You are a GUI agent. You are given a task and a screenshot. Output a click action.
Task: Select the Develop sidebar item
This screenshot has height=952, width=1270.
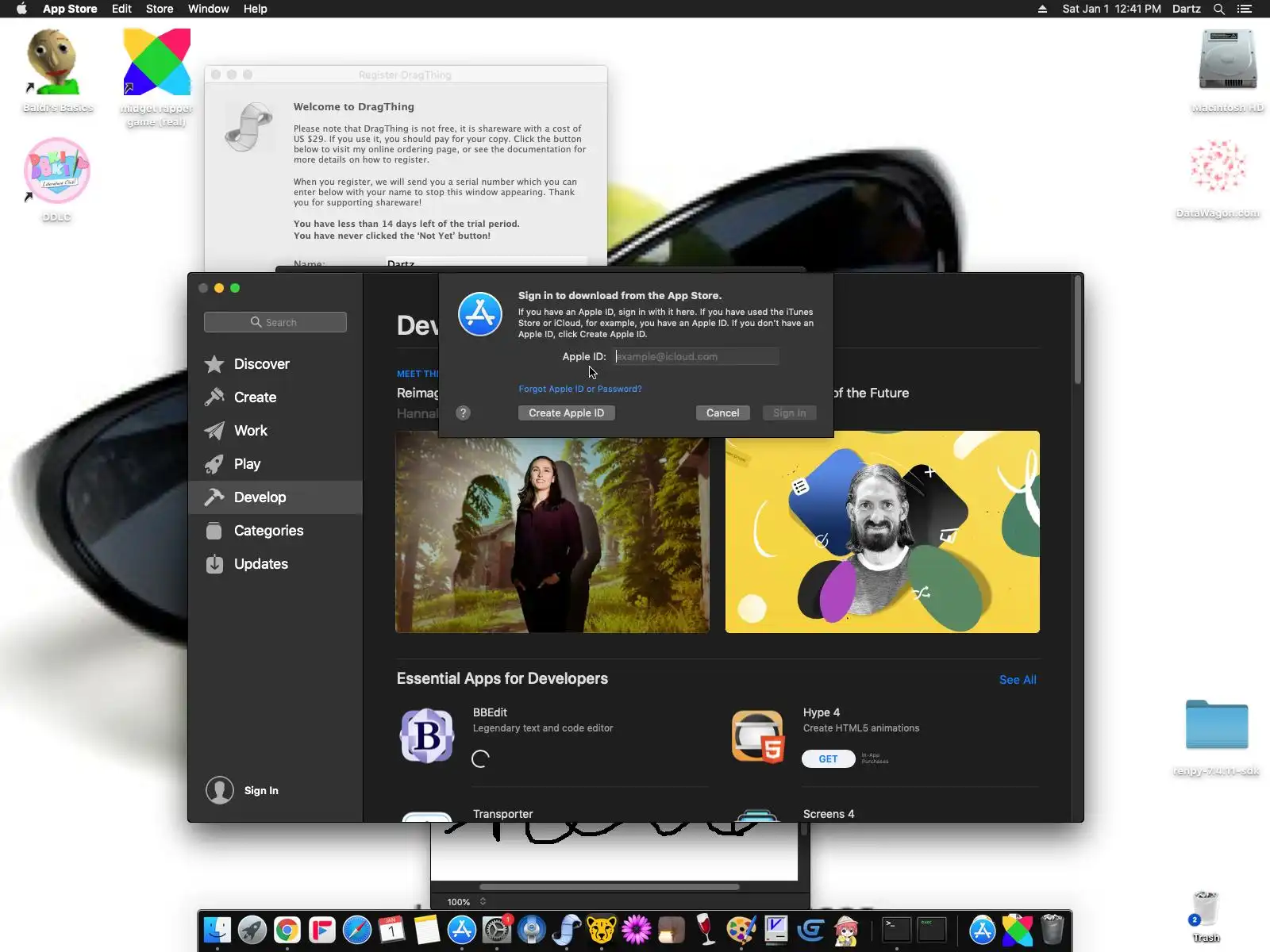coord(275,497)
